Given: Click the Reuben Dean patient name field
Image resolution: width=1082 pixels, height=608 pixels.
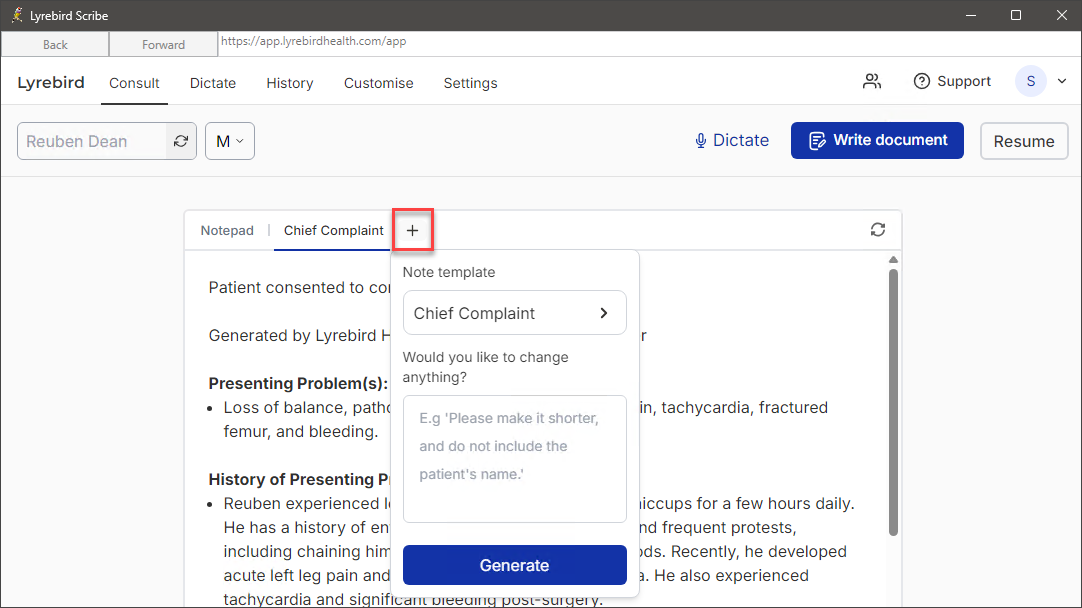Looking at the screenshot, I should tap(91, 141).
